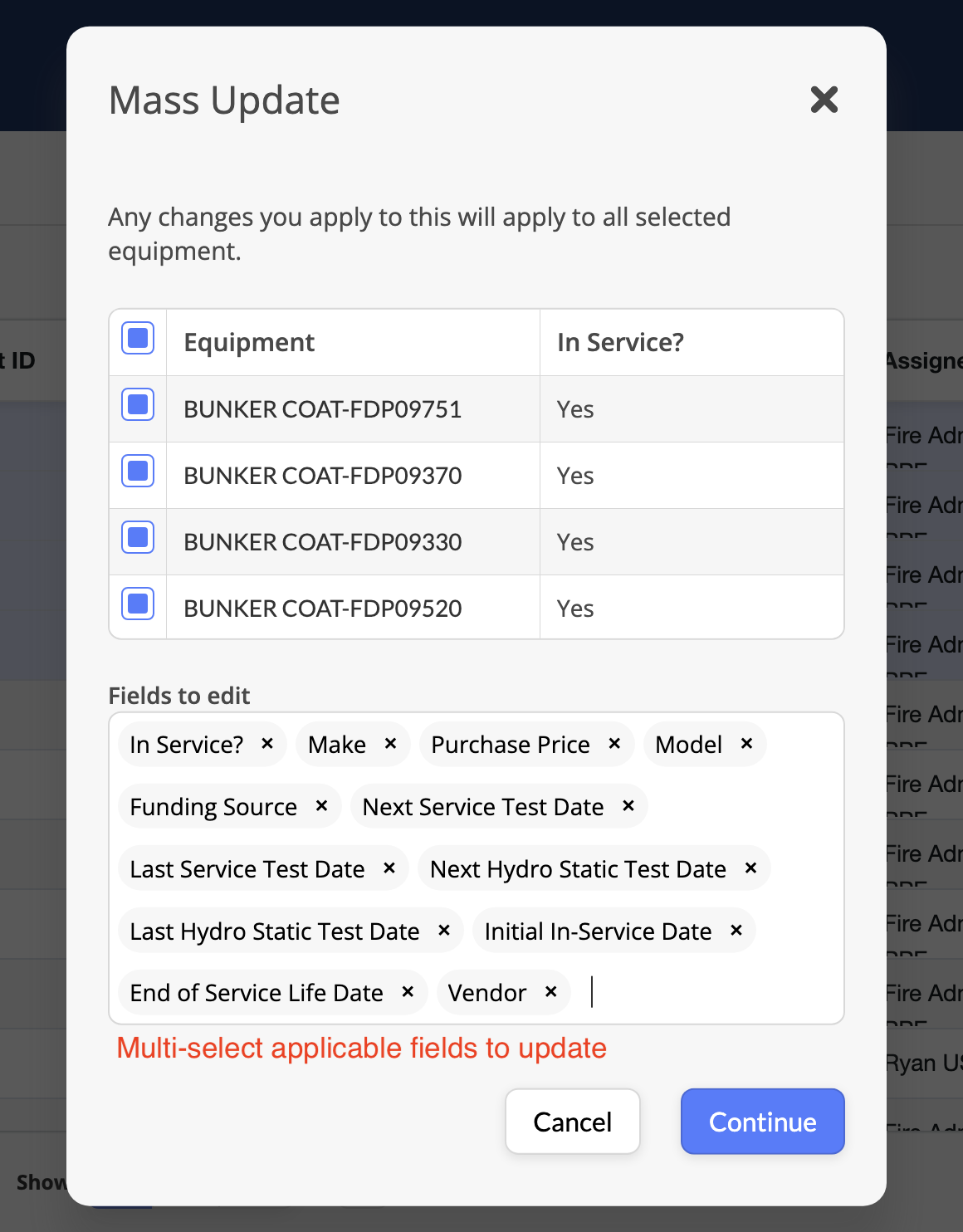The width and height of the screenshot is (963, 1232).
Task: Click Yes value for BUNKER COAT-FDP09330
Action: pos(575,542)
